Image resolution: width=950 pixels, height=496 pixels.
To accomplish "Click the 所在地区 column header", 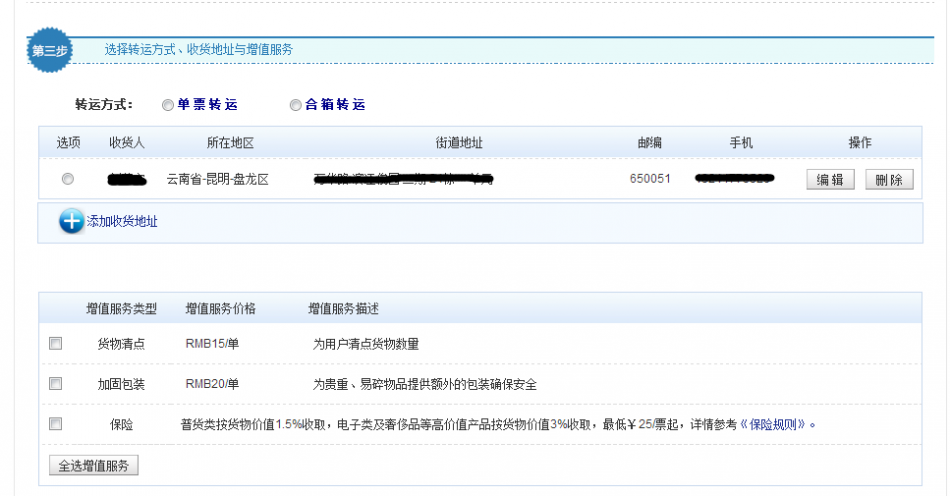I will tap(230, 142).
